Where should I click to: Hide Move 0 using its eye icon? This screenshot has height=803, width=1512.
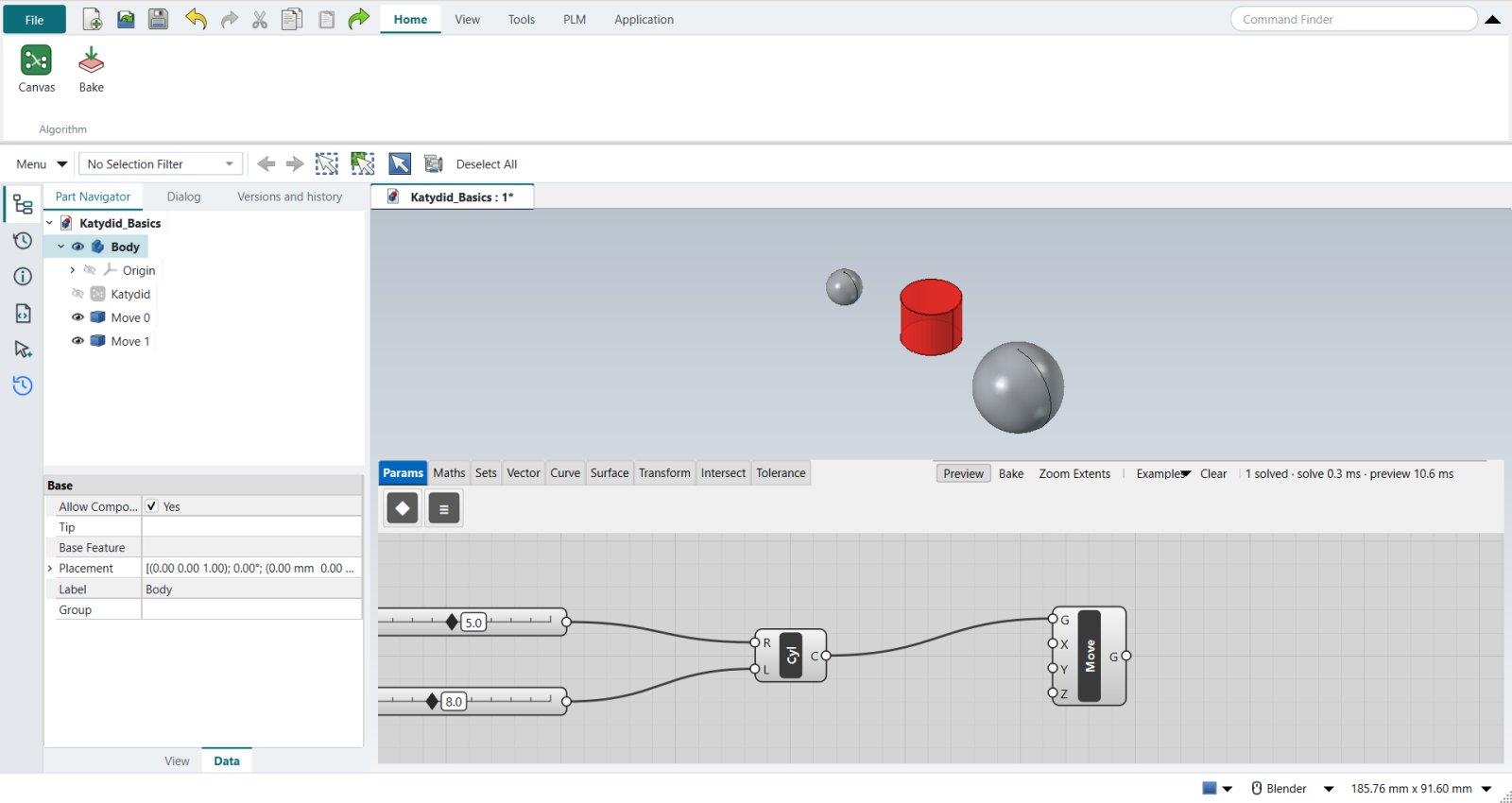coord(78,317)
